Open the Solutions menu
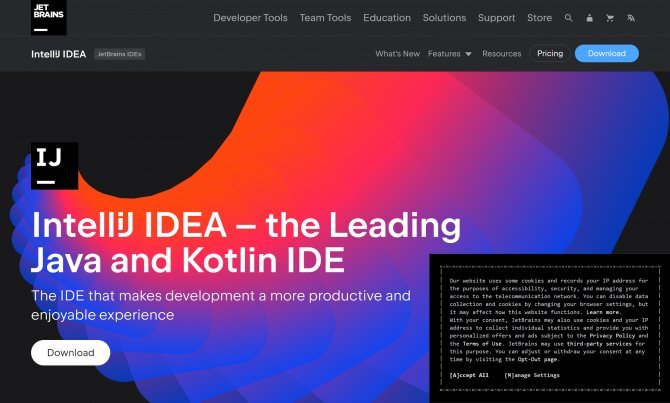This screenshot has width=670, height=403. [444, 18]
